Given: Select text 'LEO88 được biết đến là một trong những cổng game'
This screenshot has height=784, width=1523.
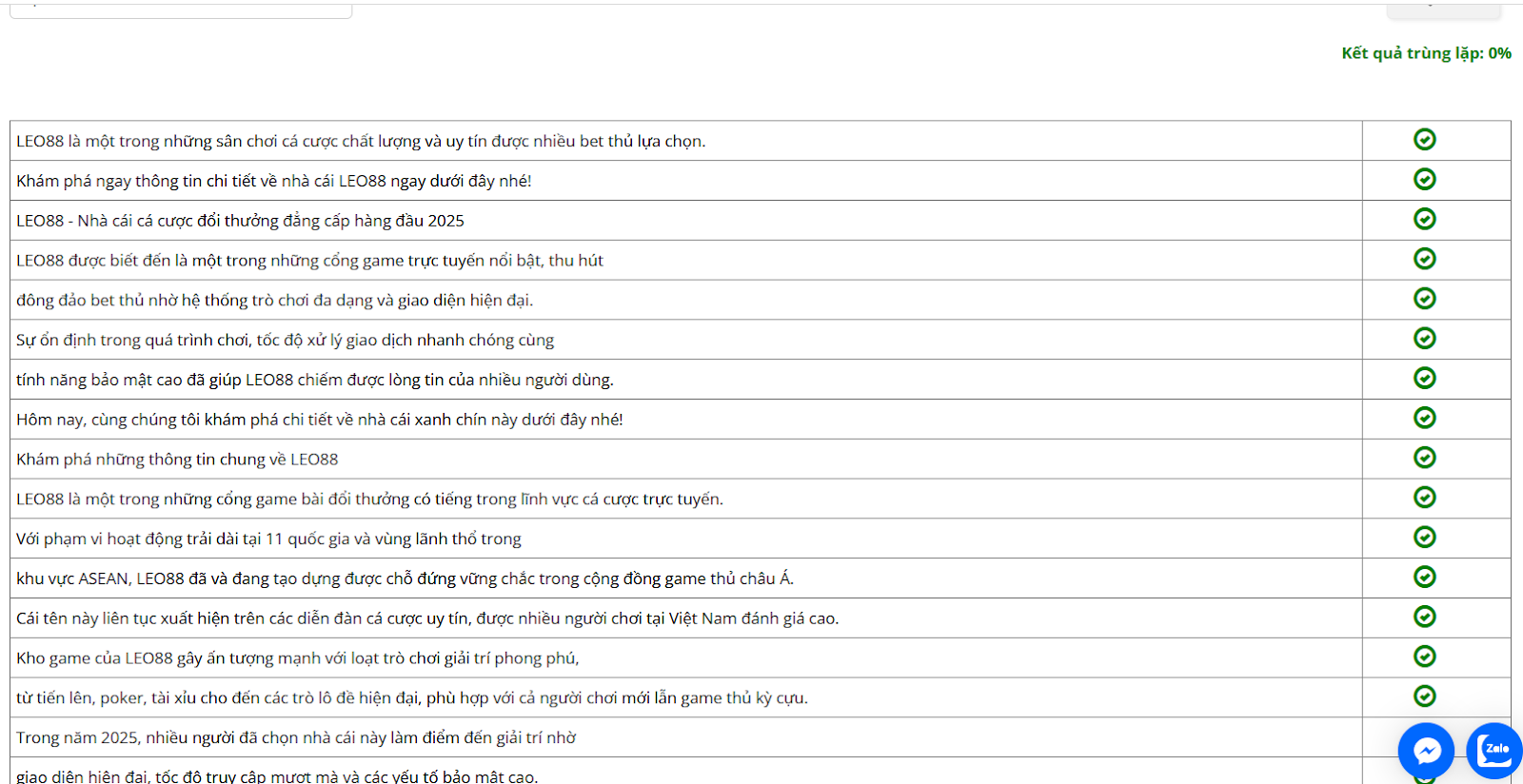Looking at the screenshot, I should click(x=209, y=261).
